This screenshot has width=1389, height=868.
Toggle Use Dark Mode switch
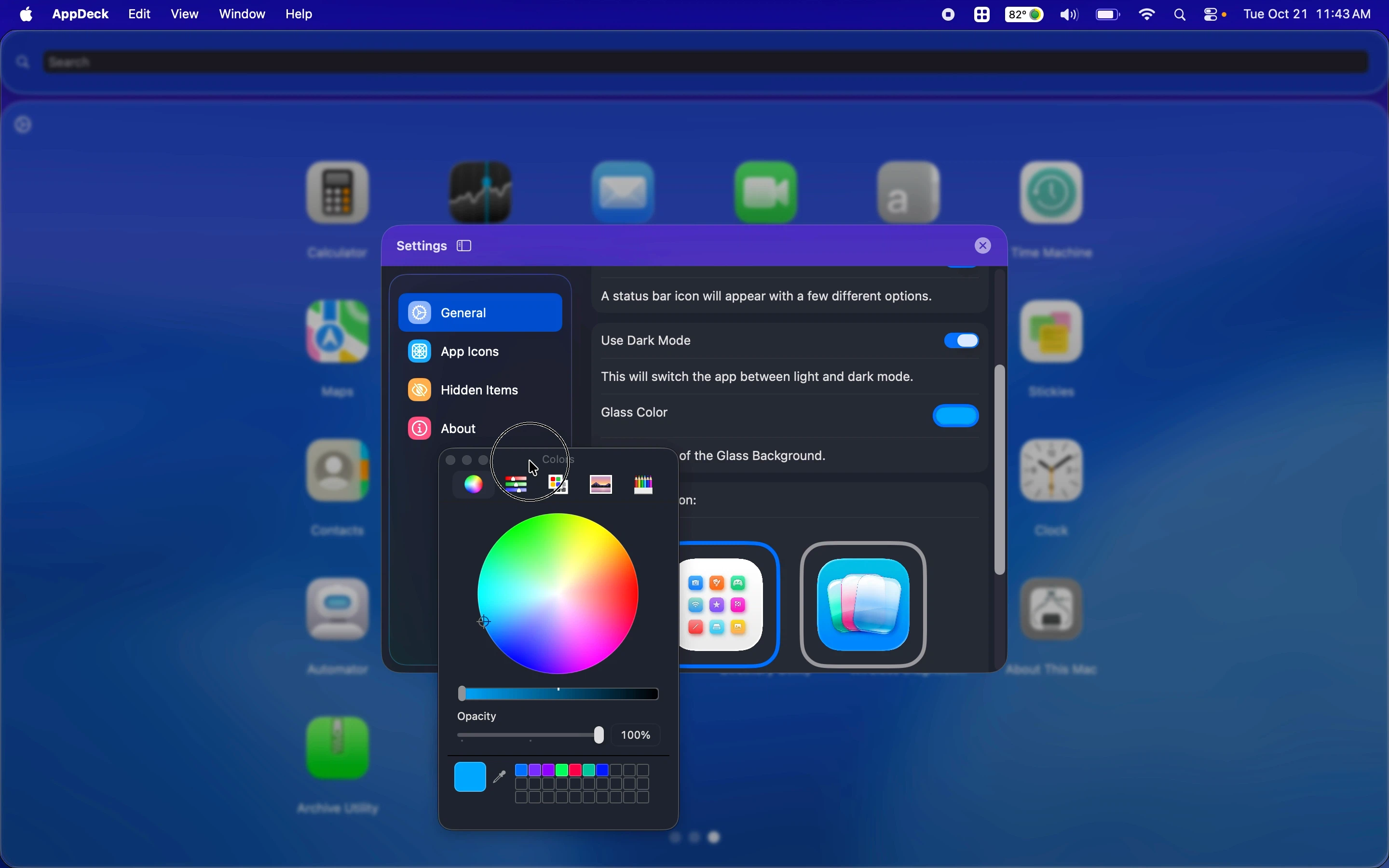(962, 341)
